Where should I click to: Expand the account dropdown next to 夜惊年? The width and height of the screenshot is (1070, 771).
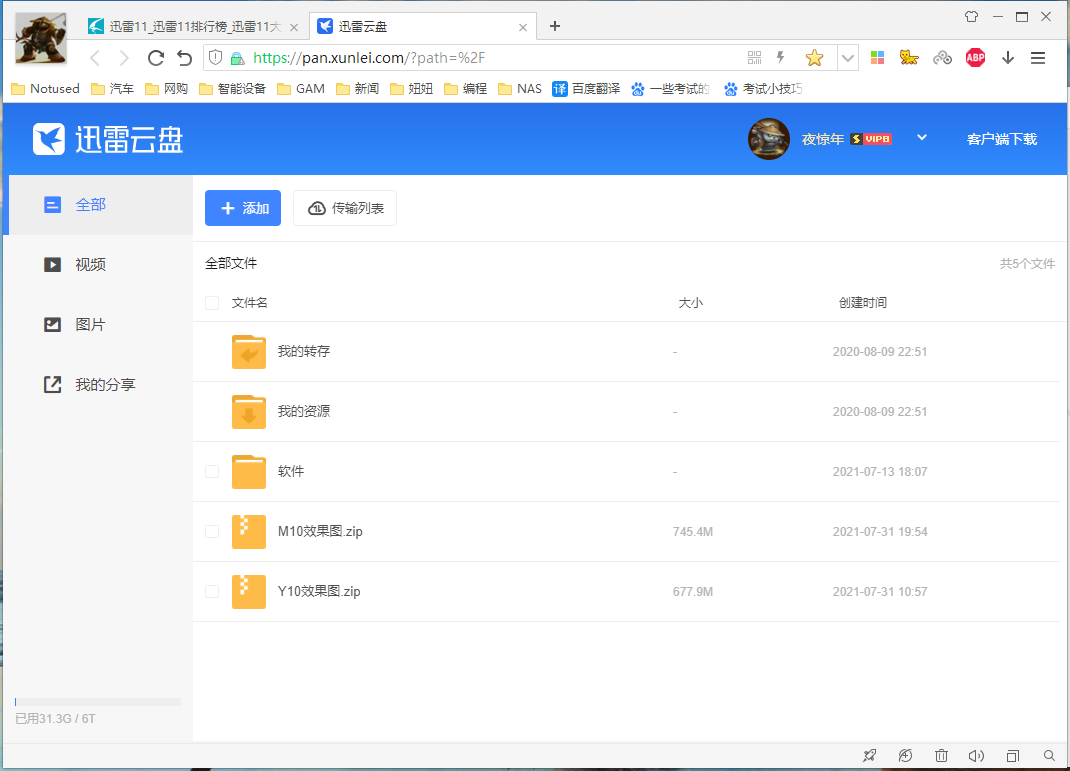click(922, 138)
